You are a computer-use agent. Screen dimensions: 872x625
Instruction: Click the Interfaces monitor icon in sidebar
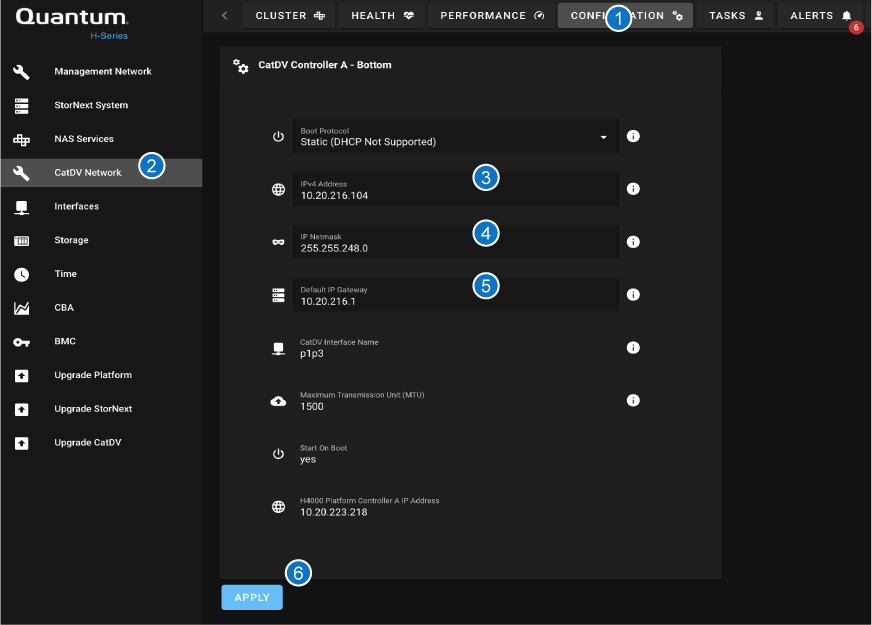click(x=21, y=207)
